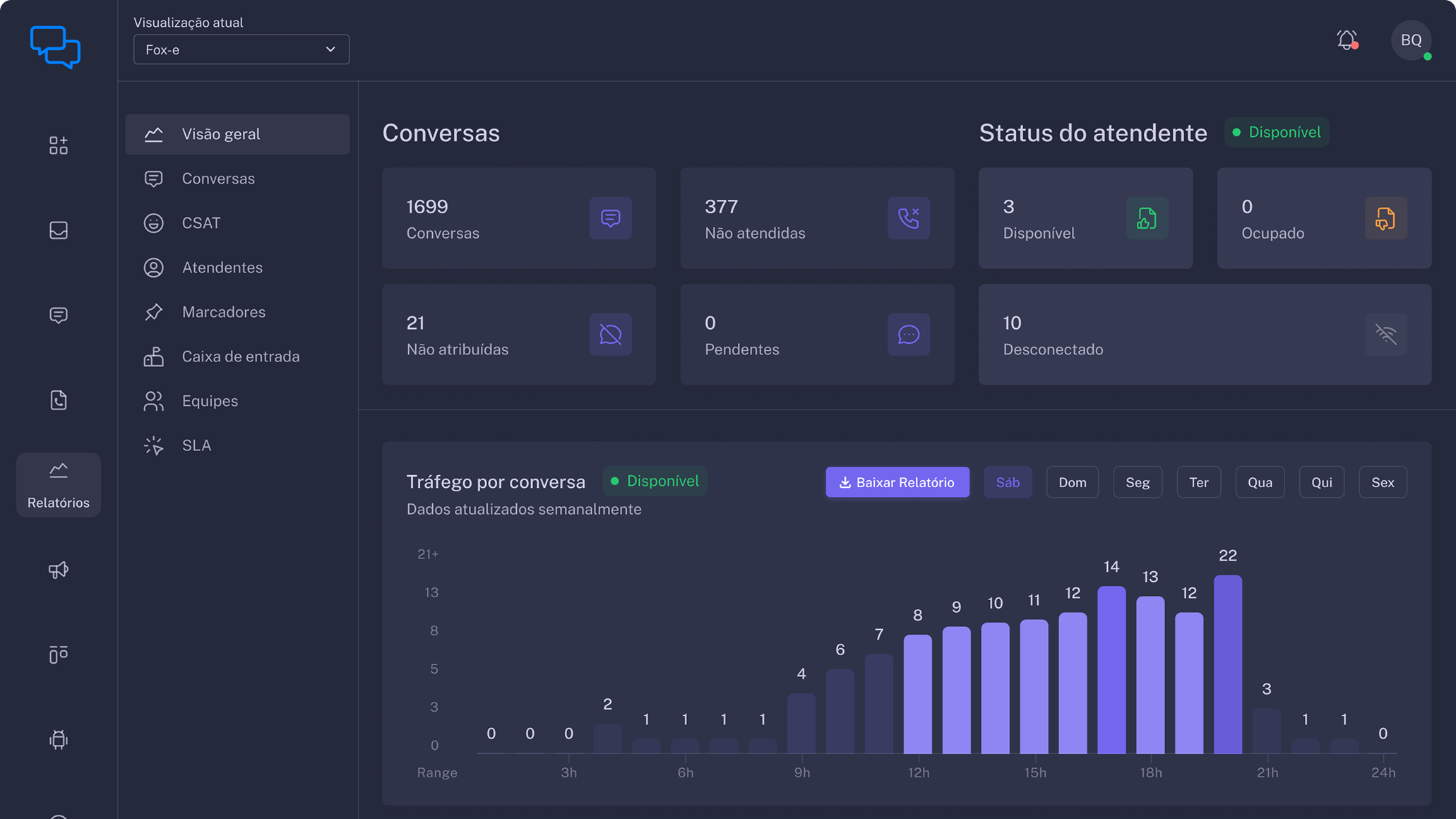The image size is (1456, 819).
Task: Switch to the CSAT section
Action: coord(201,222)
